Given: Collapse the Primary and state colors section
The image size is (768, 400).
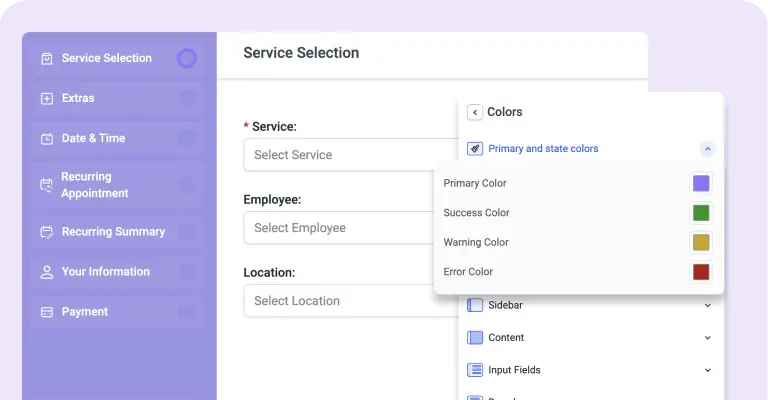Looking at the screenshot, I should [x=707, y=149].
